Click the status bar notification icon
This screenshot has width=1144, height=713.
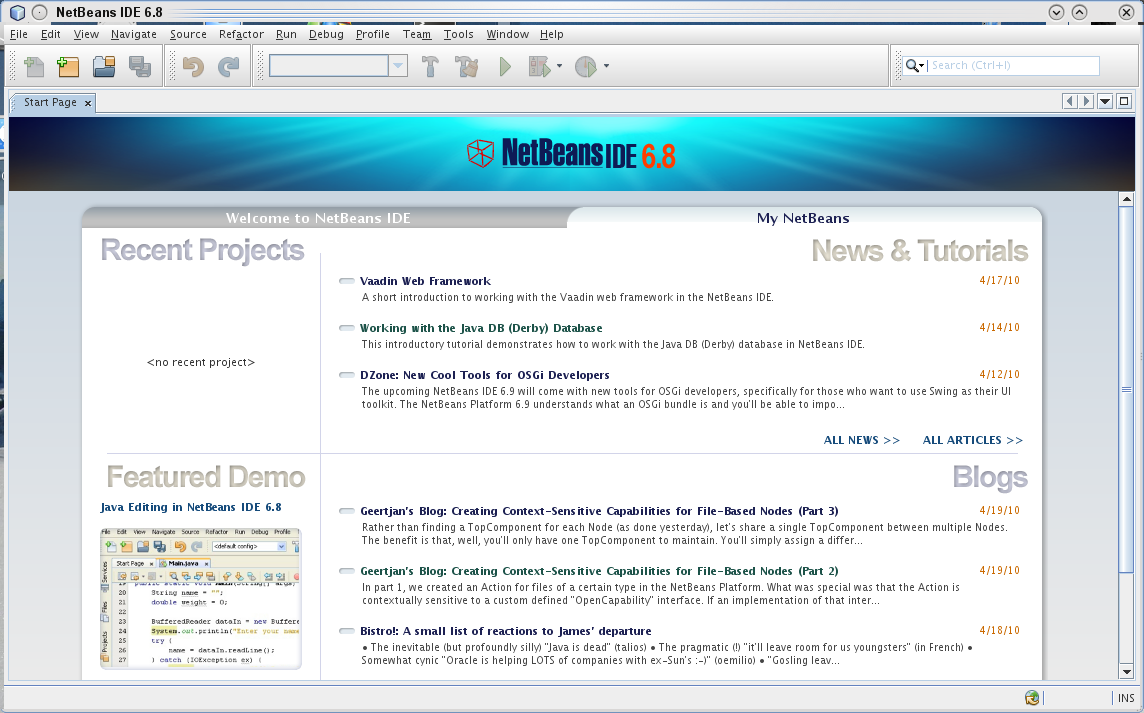click(x=1032, y=698)
